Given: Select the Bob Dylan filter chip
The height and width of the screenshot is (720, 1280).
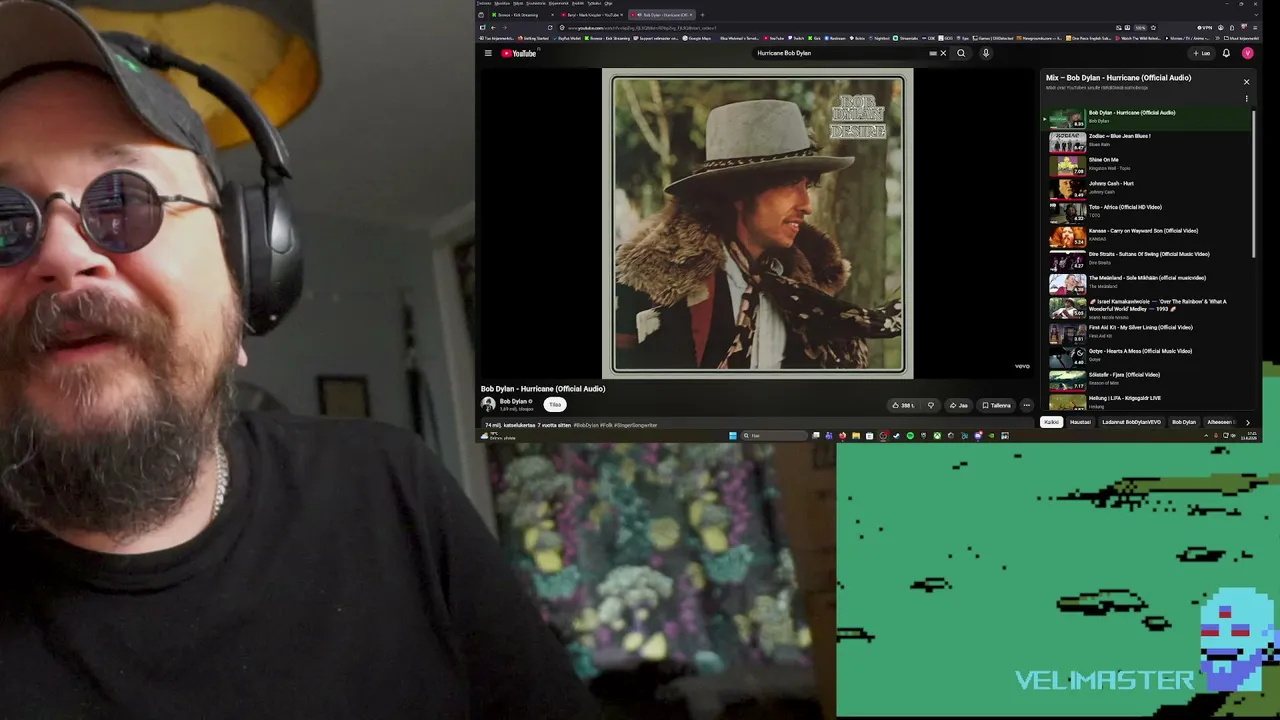Looking at the screenshot, I should pyautogui.click(x=1184, y=422).
